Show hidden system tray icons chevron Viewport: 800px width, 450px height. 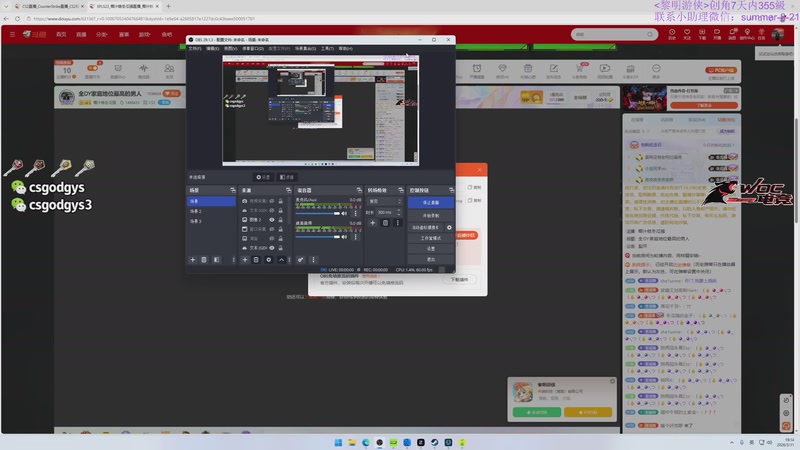click(732, 442)
